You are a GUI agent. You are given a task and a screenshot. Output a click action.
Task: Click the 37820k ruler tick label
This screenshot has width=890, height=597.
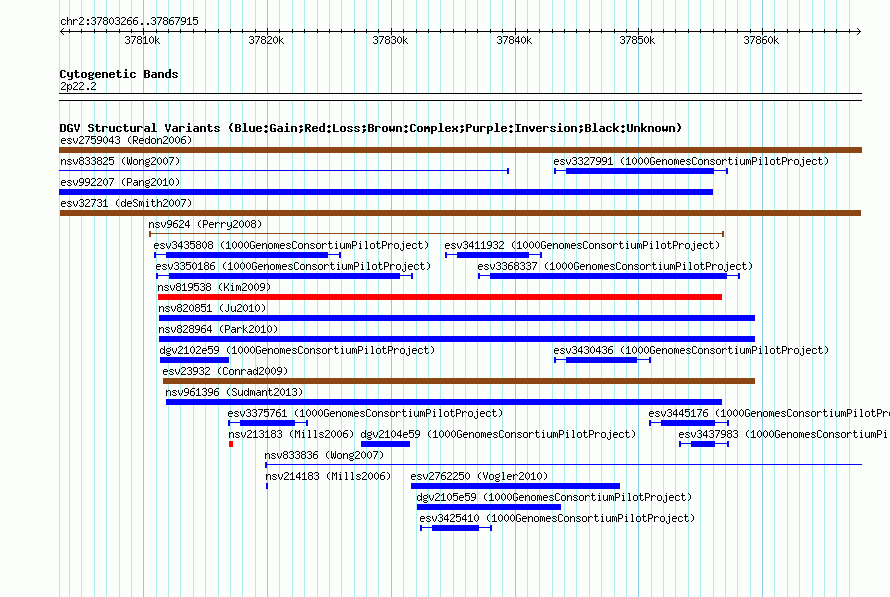click(x=266, y=40)
